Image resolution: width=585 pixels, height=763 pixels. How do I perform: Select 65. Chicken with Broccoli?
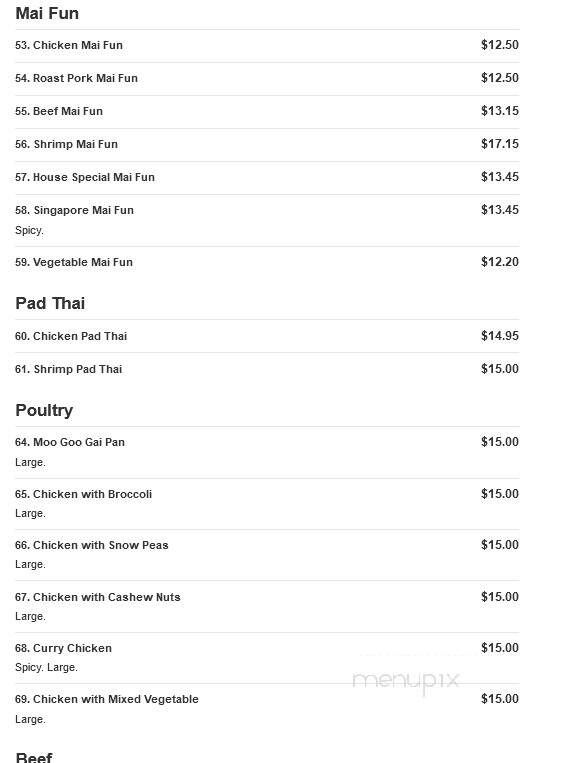coord(267,504)
